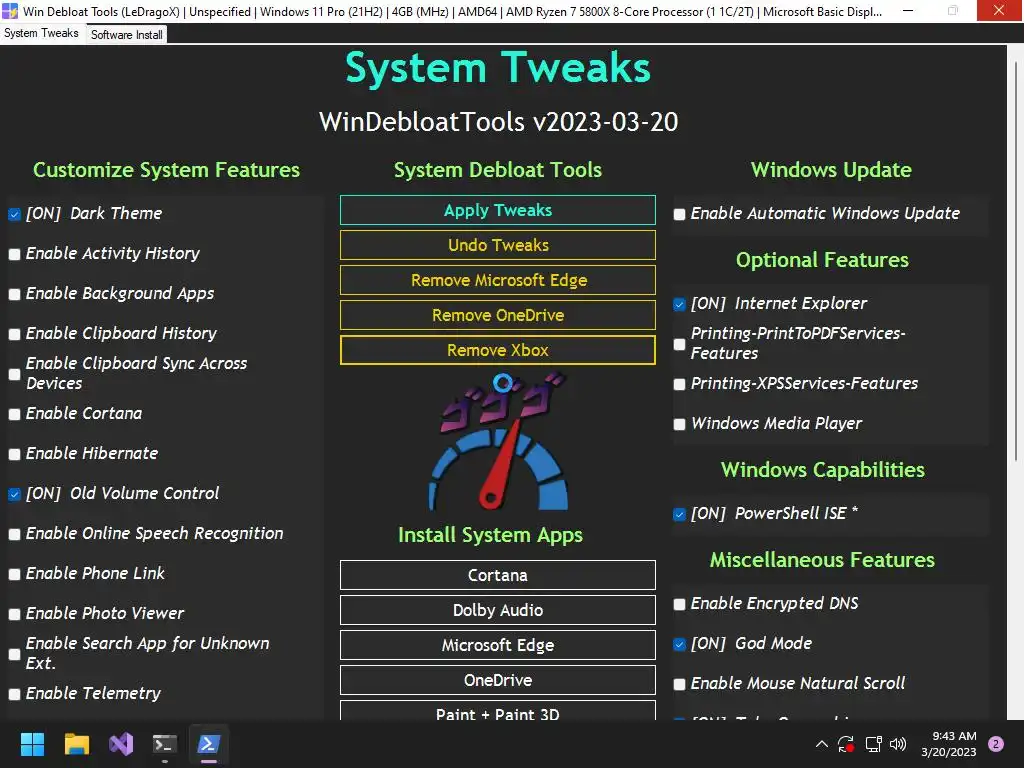Toggle Internet Explorer optional feature
The image size is (1024, 768).
point(679,304)
